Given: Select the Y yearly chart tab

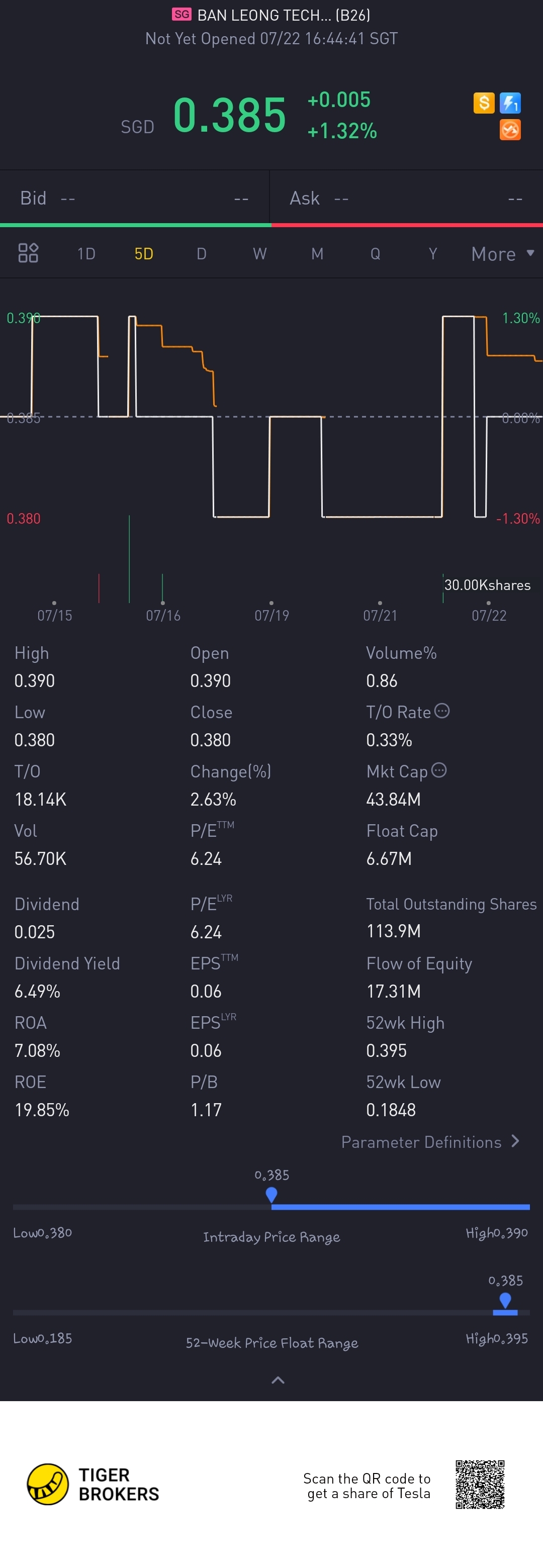Looking at the screenshot, I should pyautogui.click(x=433, y=253).
